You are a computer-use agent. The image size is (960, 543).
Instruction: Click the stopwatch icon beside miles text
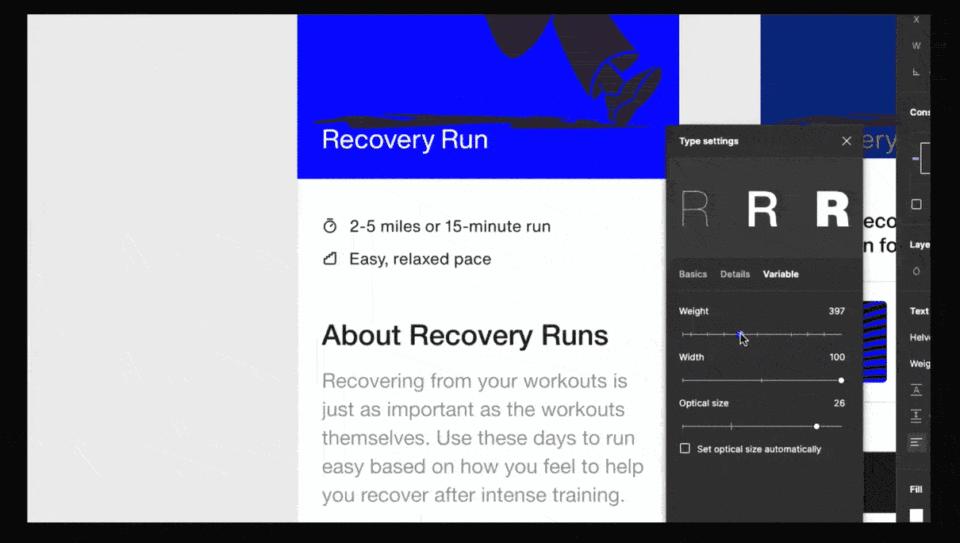329,226
